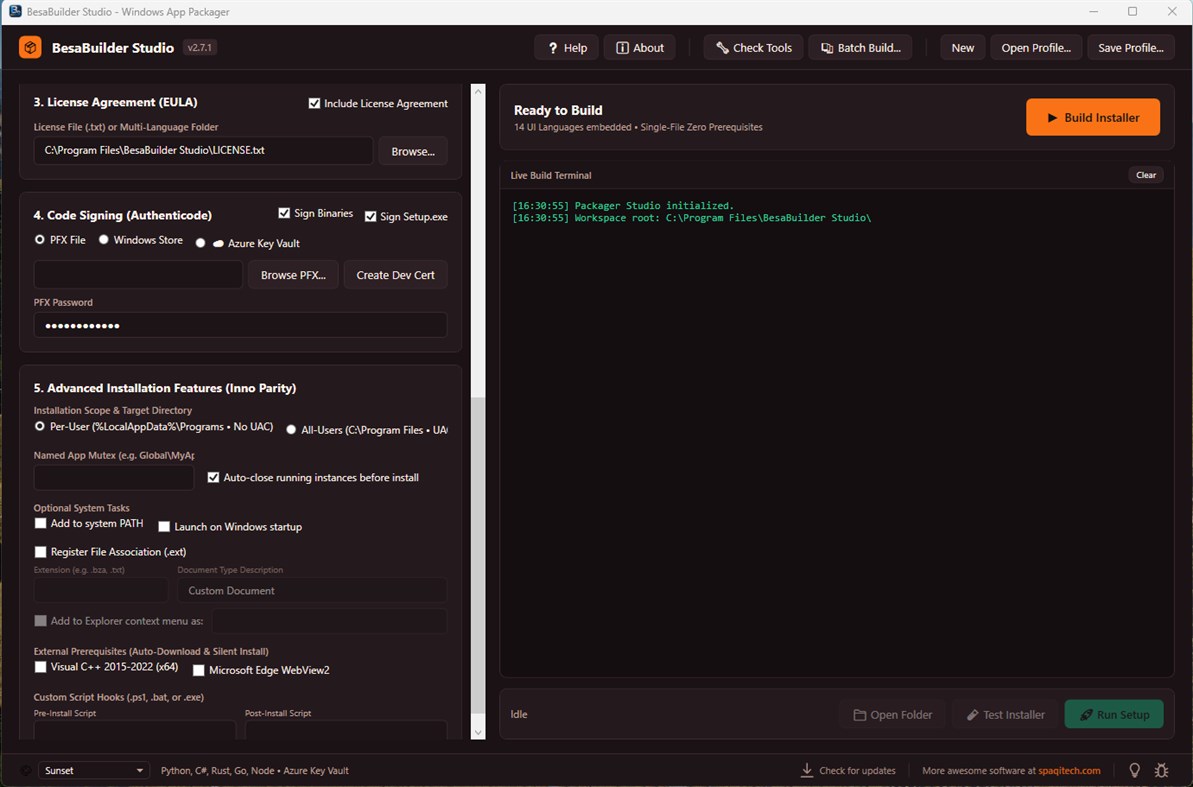Choose All-Users installation scope

click(291, 430)
